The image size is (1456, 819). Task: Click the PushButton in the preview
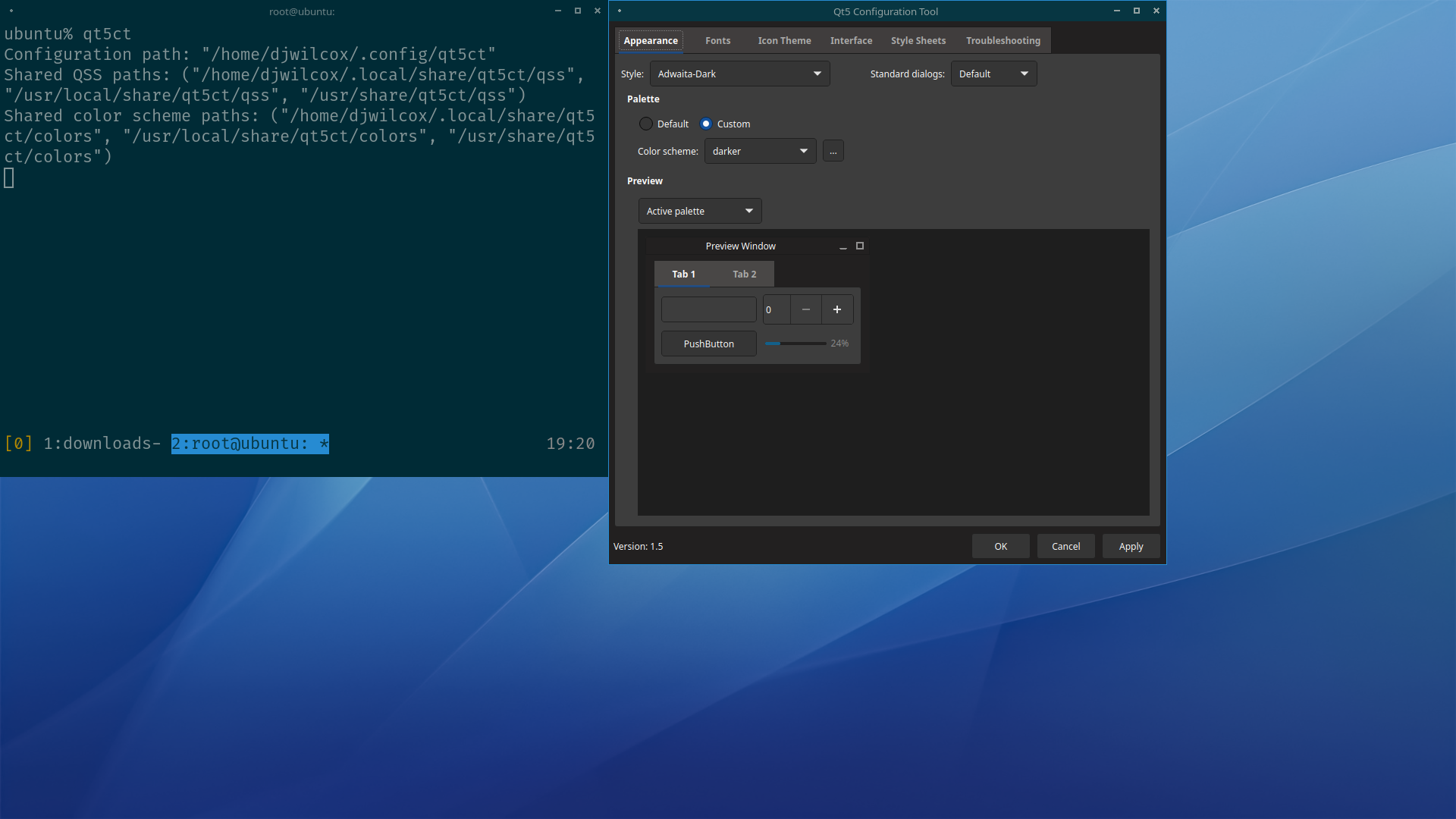tap(708, 344)
